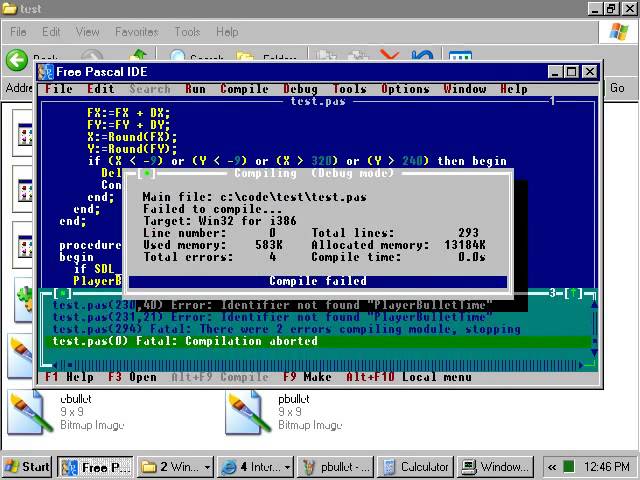The image size is (640, 480).
Task: Expand hidden tray icons chevron
Action: tap(552, 467)
